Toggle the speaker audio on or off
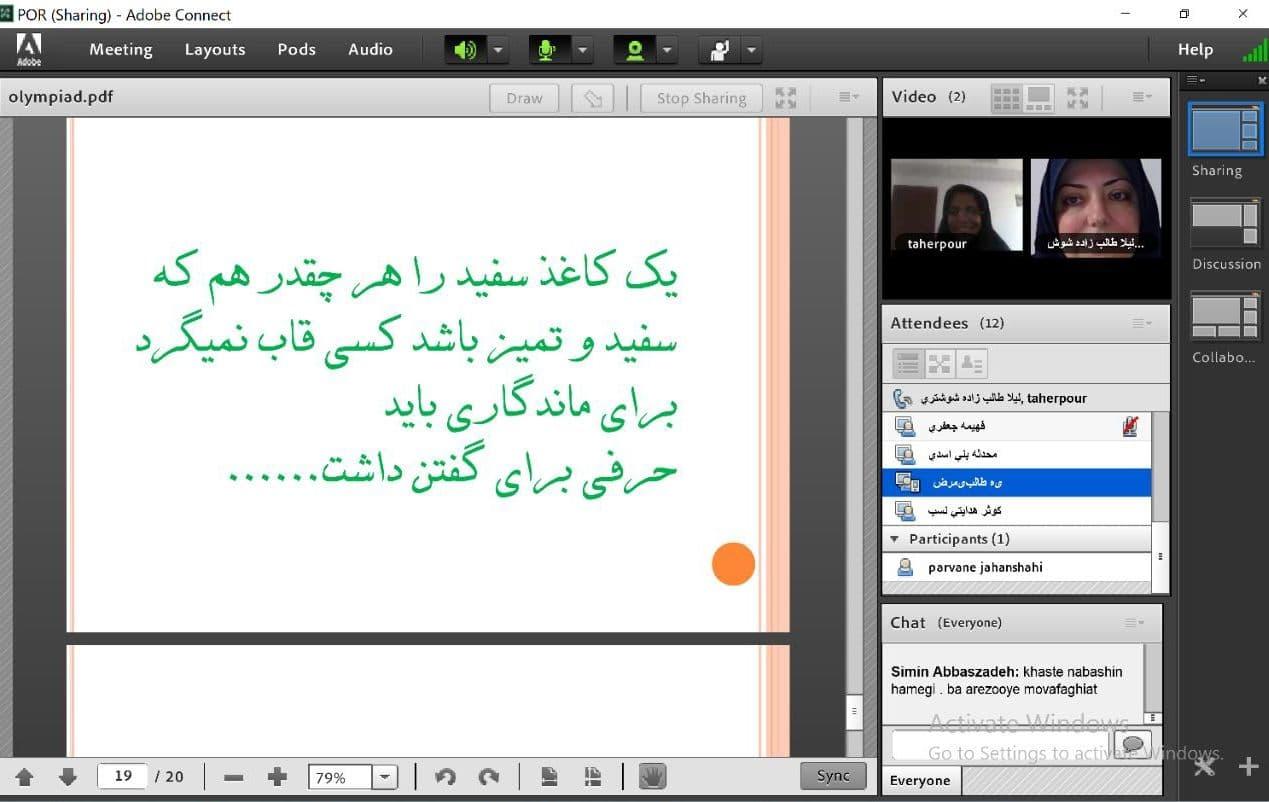Screen dimensions: 1269x802 [465, 50]
